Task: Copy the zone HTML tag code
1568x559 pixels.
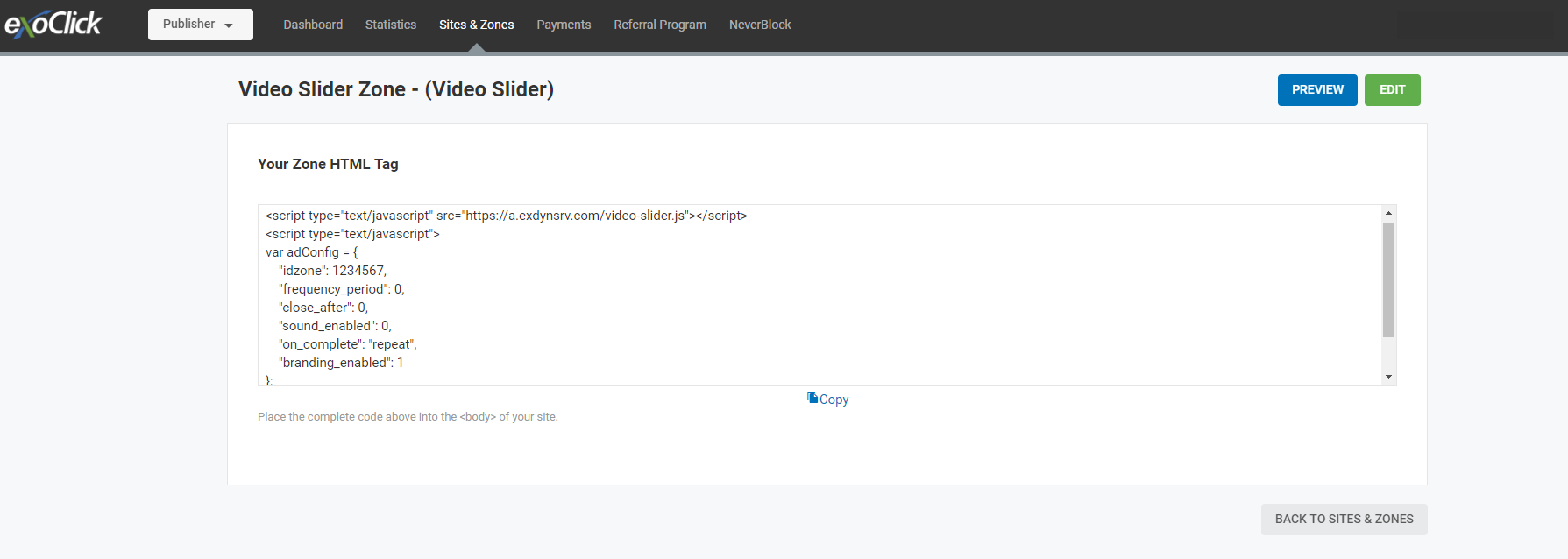Action: (x=834, y=399)
